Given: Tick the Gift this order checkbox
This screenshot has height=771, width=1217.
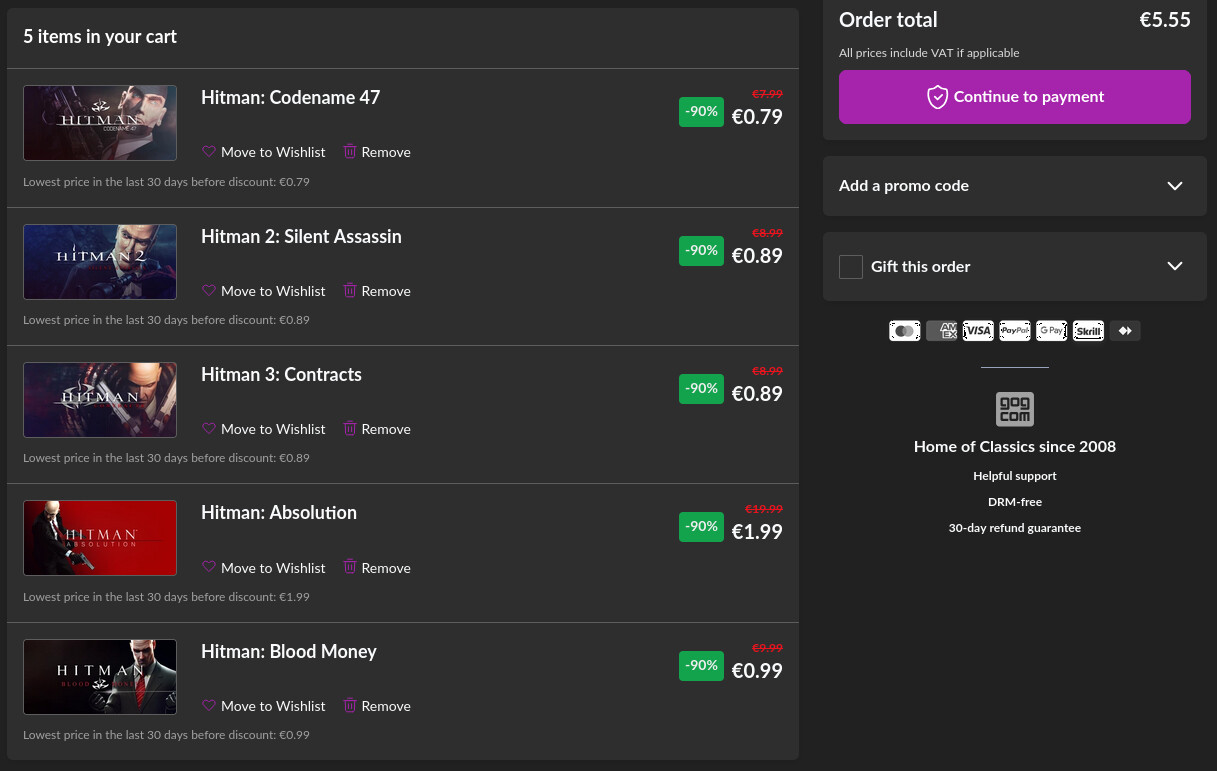Looking at the screenshot, I should (x=851, y=267).
